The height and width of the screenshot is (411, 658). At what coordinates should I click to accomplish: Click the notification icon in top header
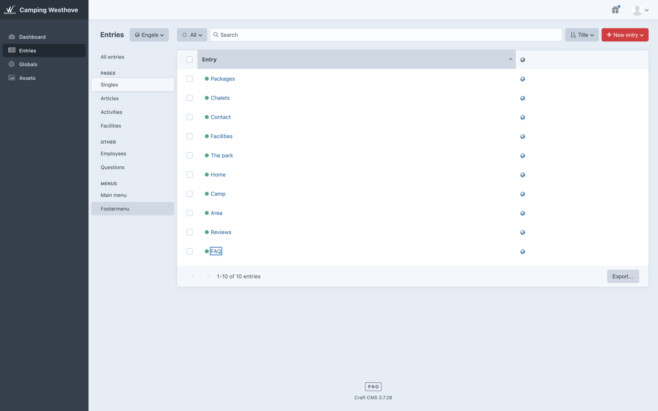tap(615, 10)
